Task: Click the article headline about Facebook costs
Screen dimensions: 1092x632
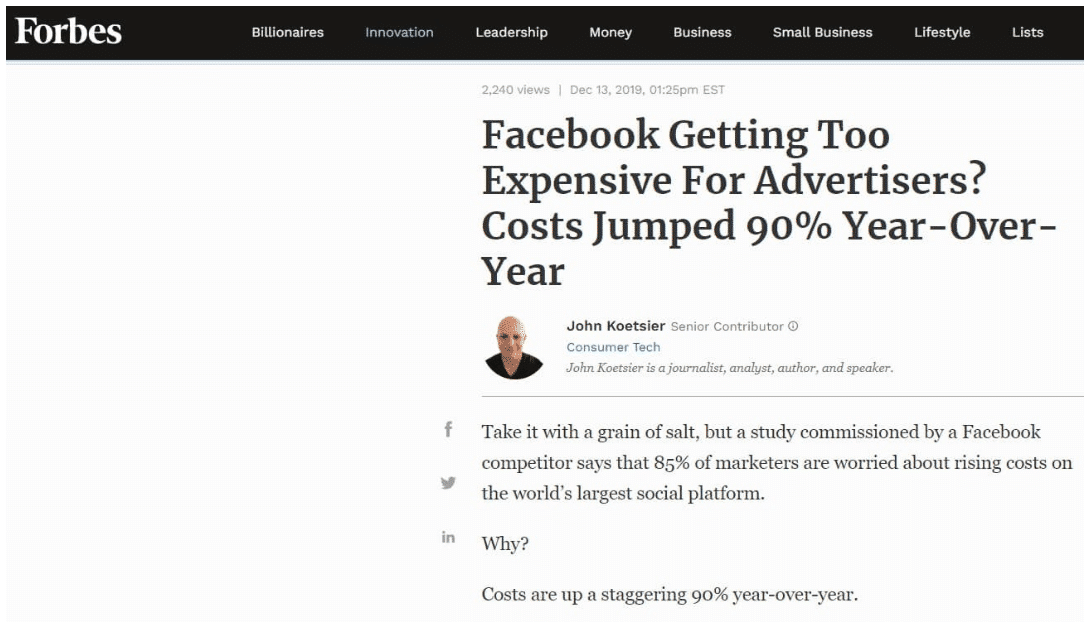Action: [769, 203]
